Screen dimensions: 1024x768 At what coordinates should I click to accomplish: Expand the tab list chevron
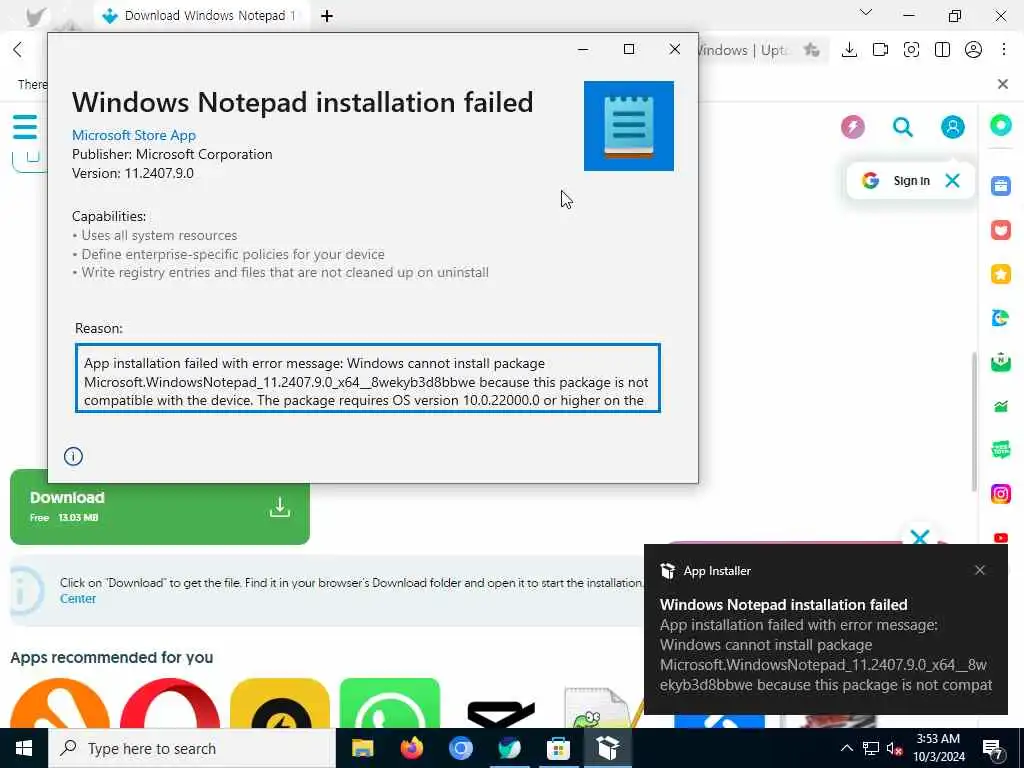(866, 13)
